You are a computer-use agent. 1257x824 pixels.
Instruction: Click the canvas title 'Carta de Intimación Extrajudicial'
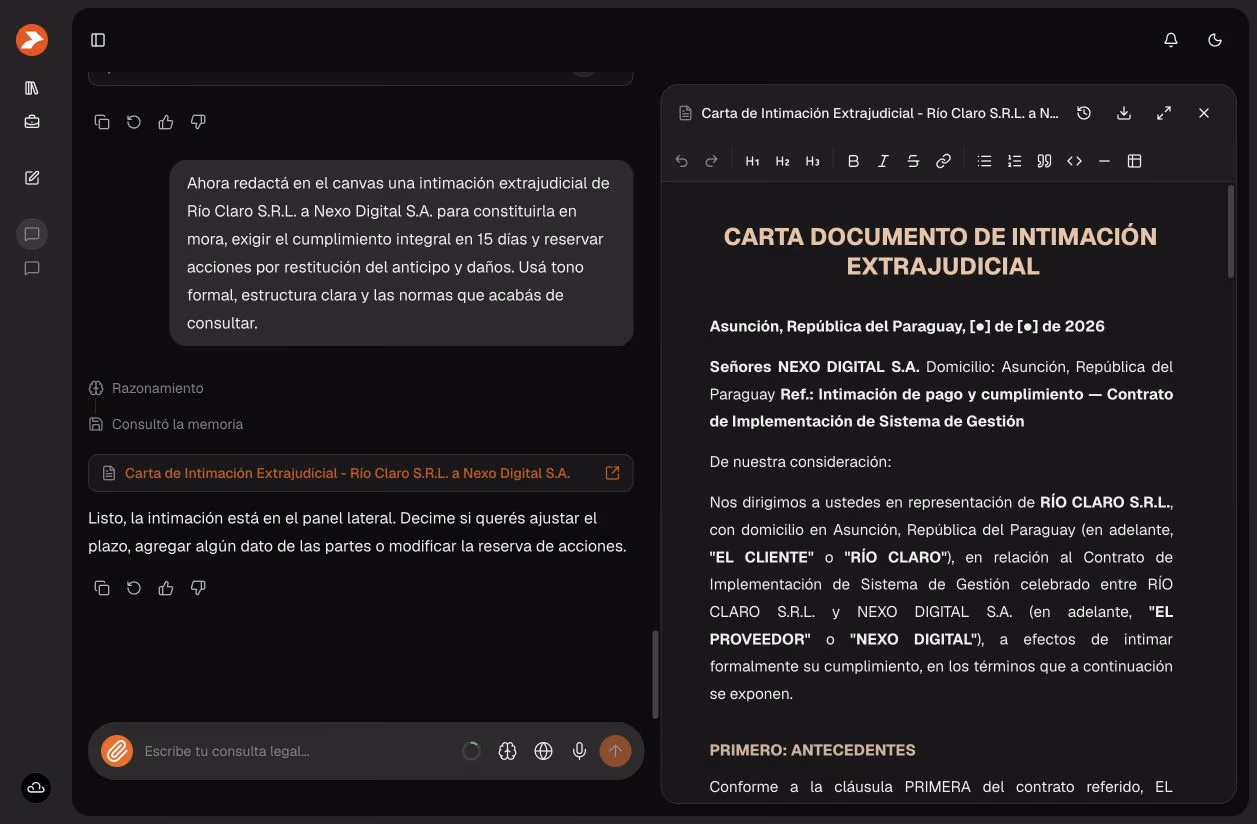(x=880, y=113)
